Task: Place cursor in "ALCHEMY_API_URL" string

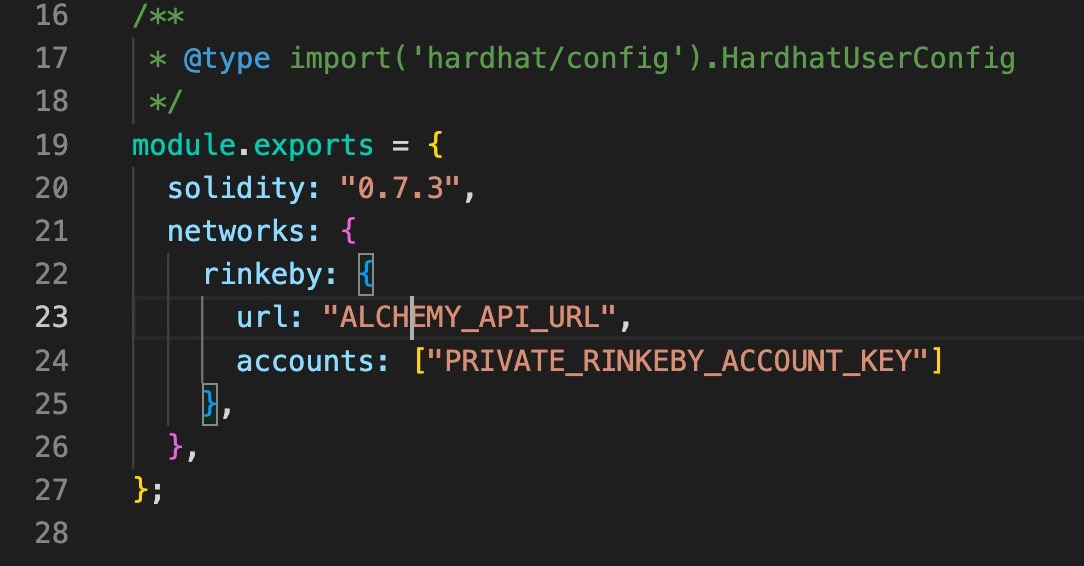Action: click(x=470, y=317)
